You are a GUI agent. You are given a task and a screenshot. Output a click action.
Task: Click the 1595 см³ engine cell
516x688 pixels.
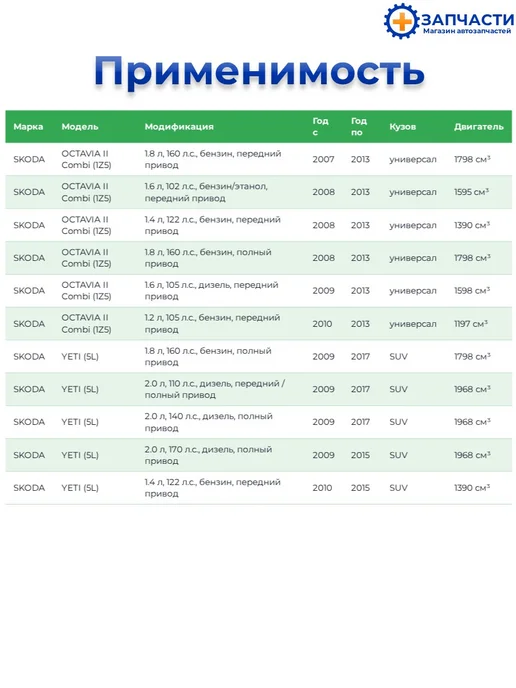pyautogui.click(x=472, y=192)
